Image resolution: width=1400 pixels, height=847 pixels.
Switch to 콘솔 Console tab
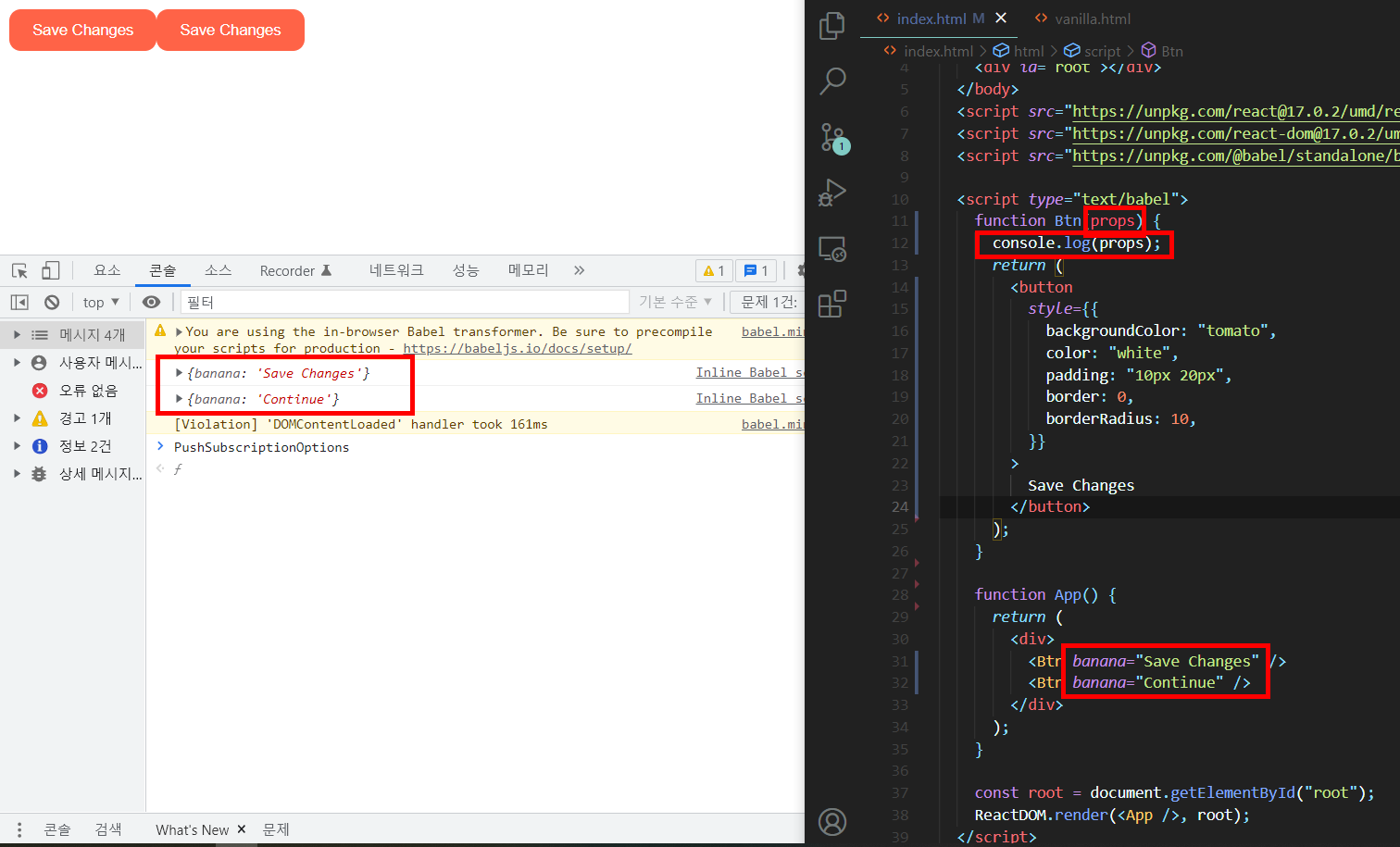tap(163, 270)
